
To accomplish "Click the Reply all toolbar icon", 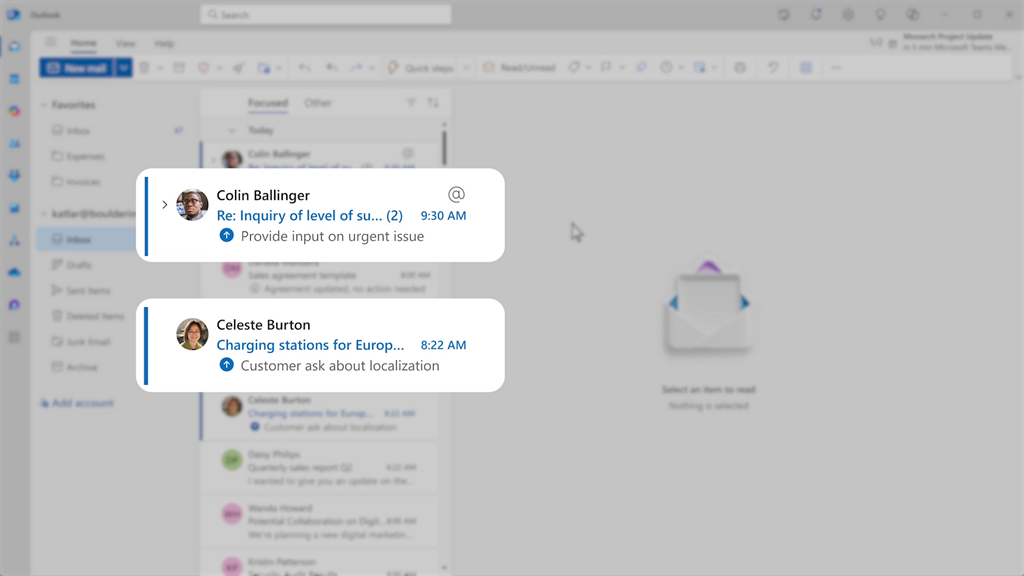I will 331,67.
